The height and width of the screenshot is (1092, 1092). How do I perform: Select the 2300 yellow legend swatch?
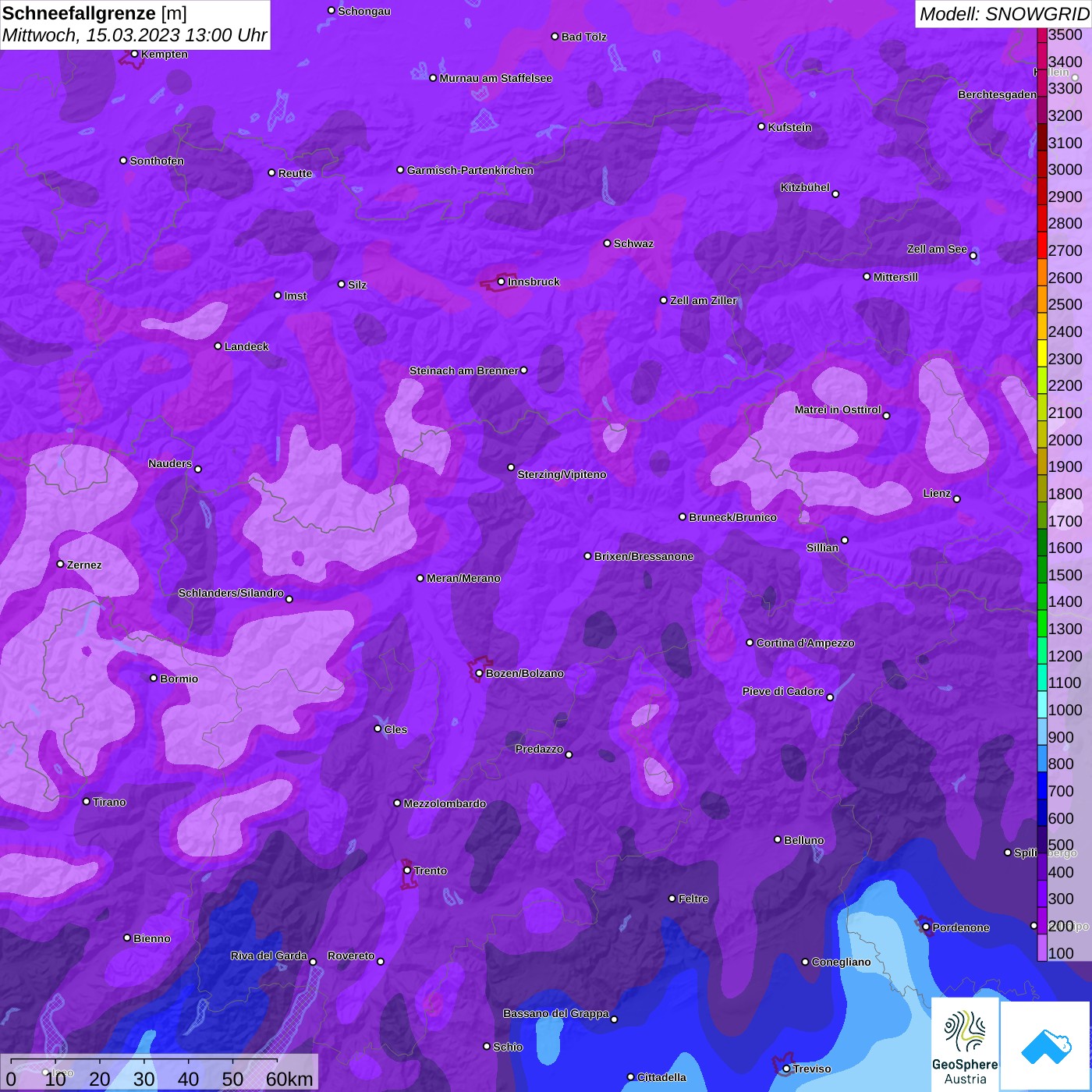click(1042, 353)
